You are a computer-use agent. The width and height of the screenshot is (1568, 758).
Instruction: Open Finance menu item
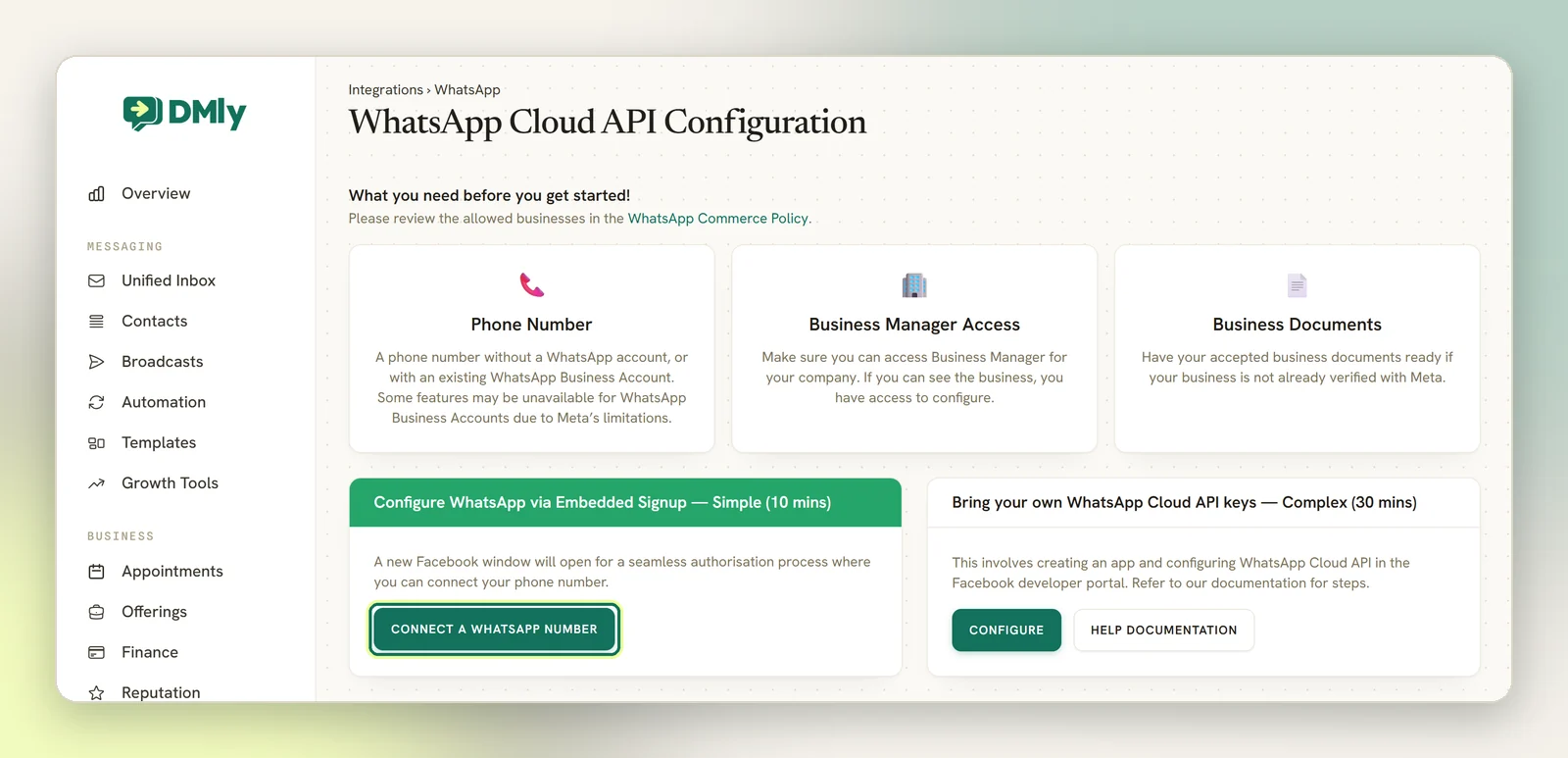pyautogui.click(x=150, y=652)
